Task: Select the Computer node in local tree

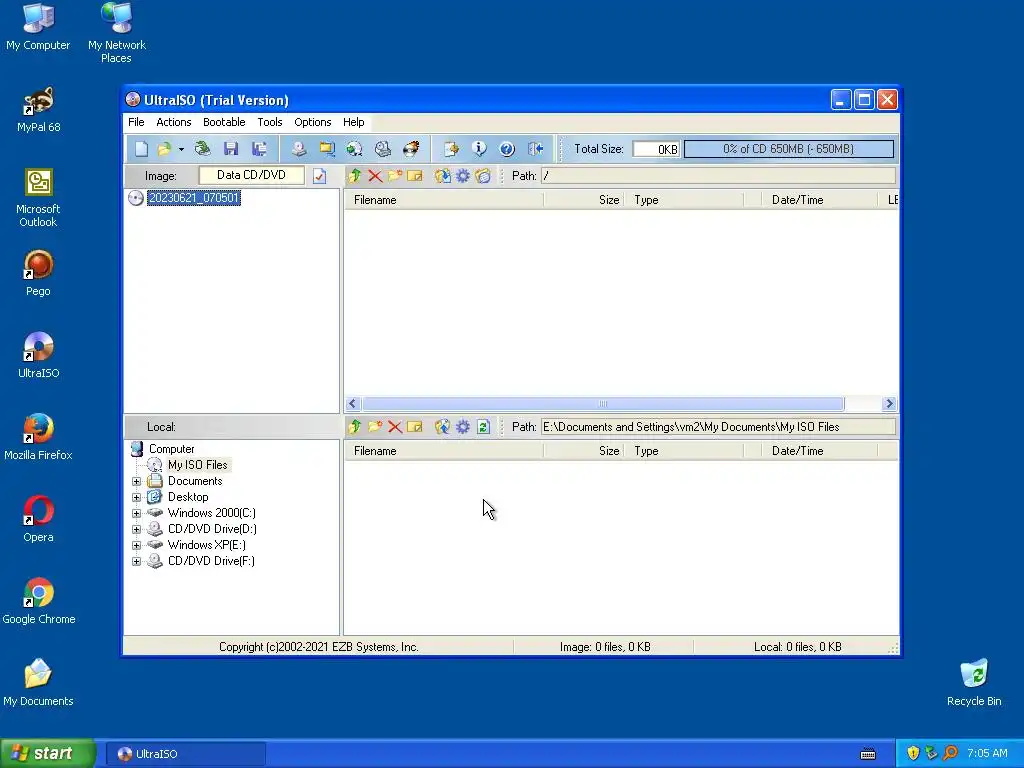Action: click(172, 449)
